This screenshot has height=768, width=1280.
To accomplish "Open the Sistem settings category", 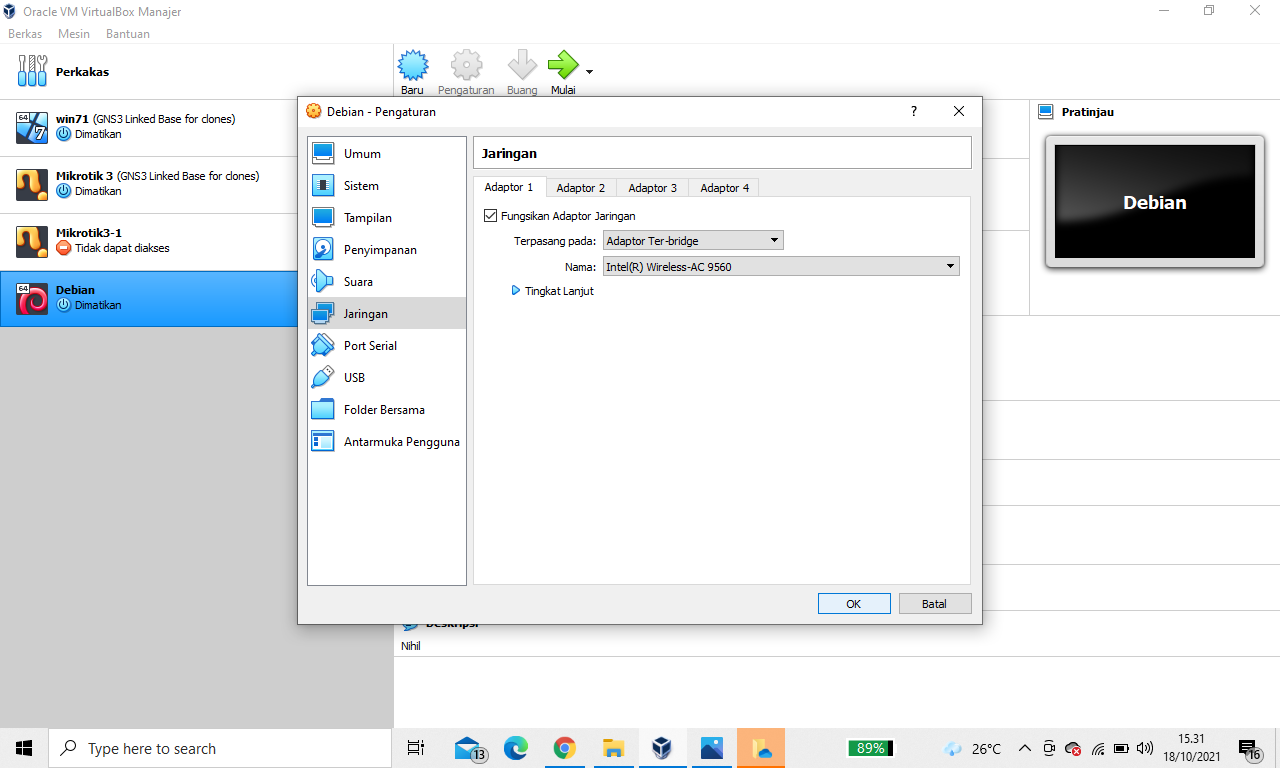I will (387, 186).
